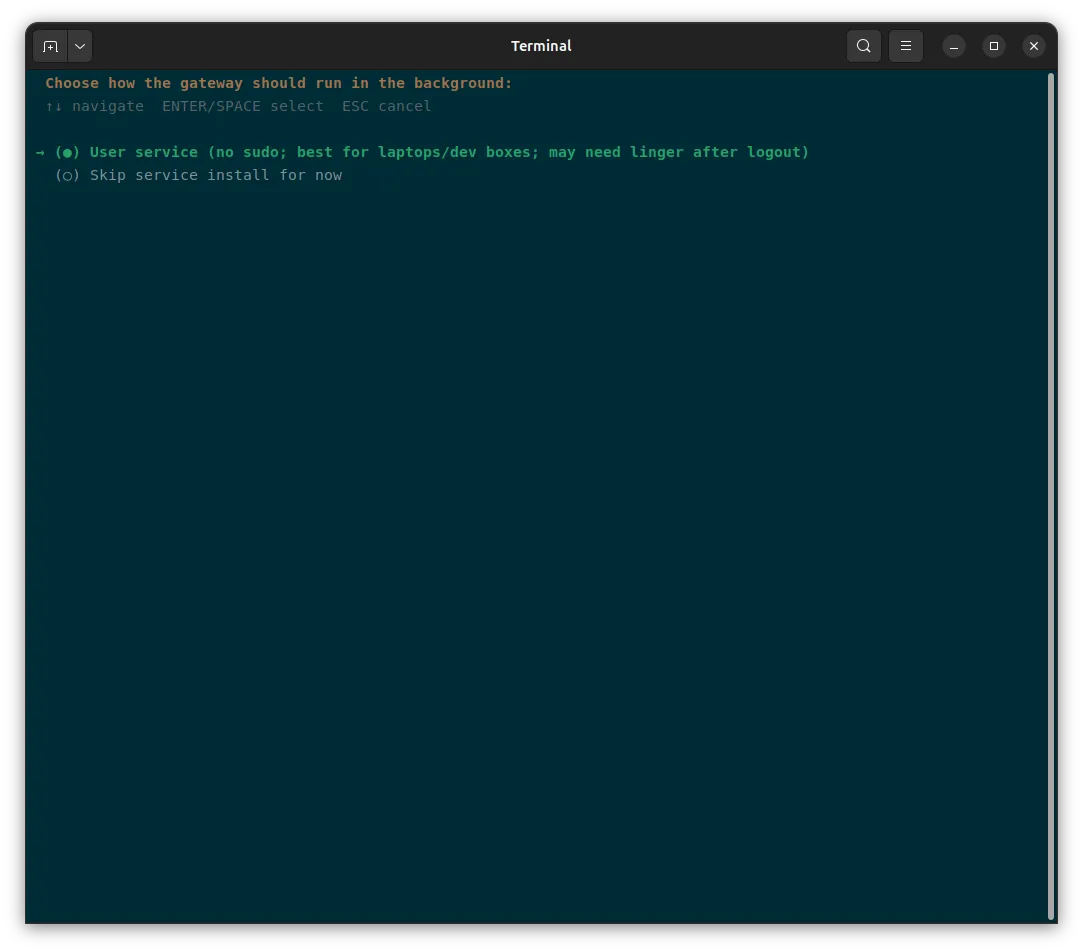Screen dimensions: 1083x952
Task: Click the 'ENTER/SPACE select' hint
Action: [242, 106]
